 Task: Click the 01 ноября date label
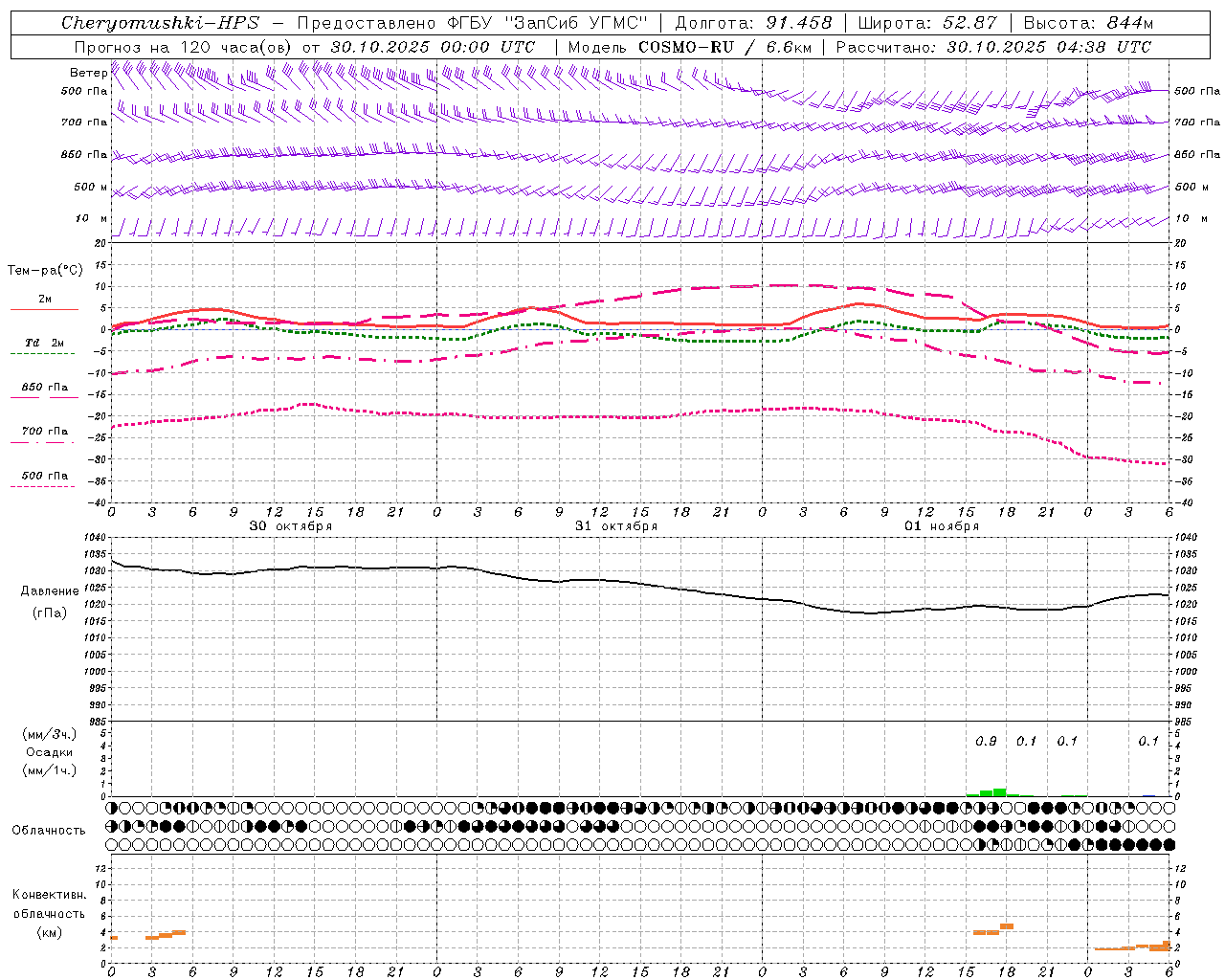[x=942, y=526]
